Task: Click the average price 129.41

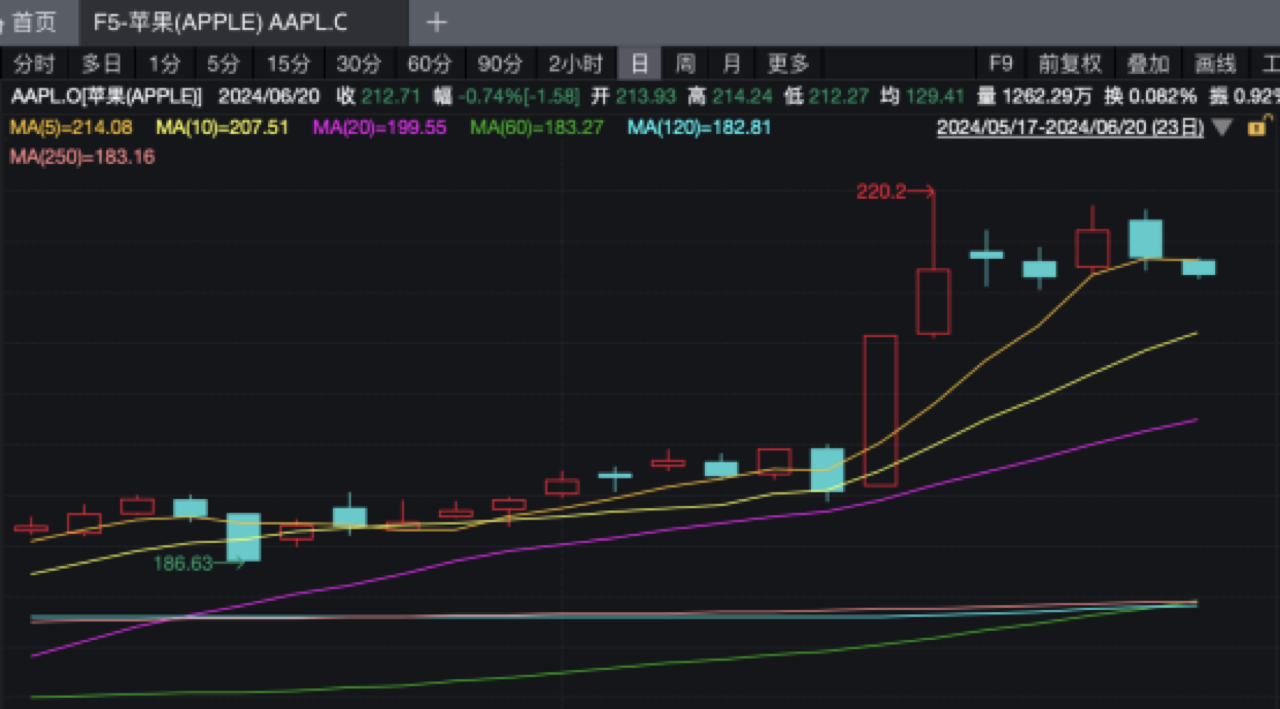Action: point(935,97)
